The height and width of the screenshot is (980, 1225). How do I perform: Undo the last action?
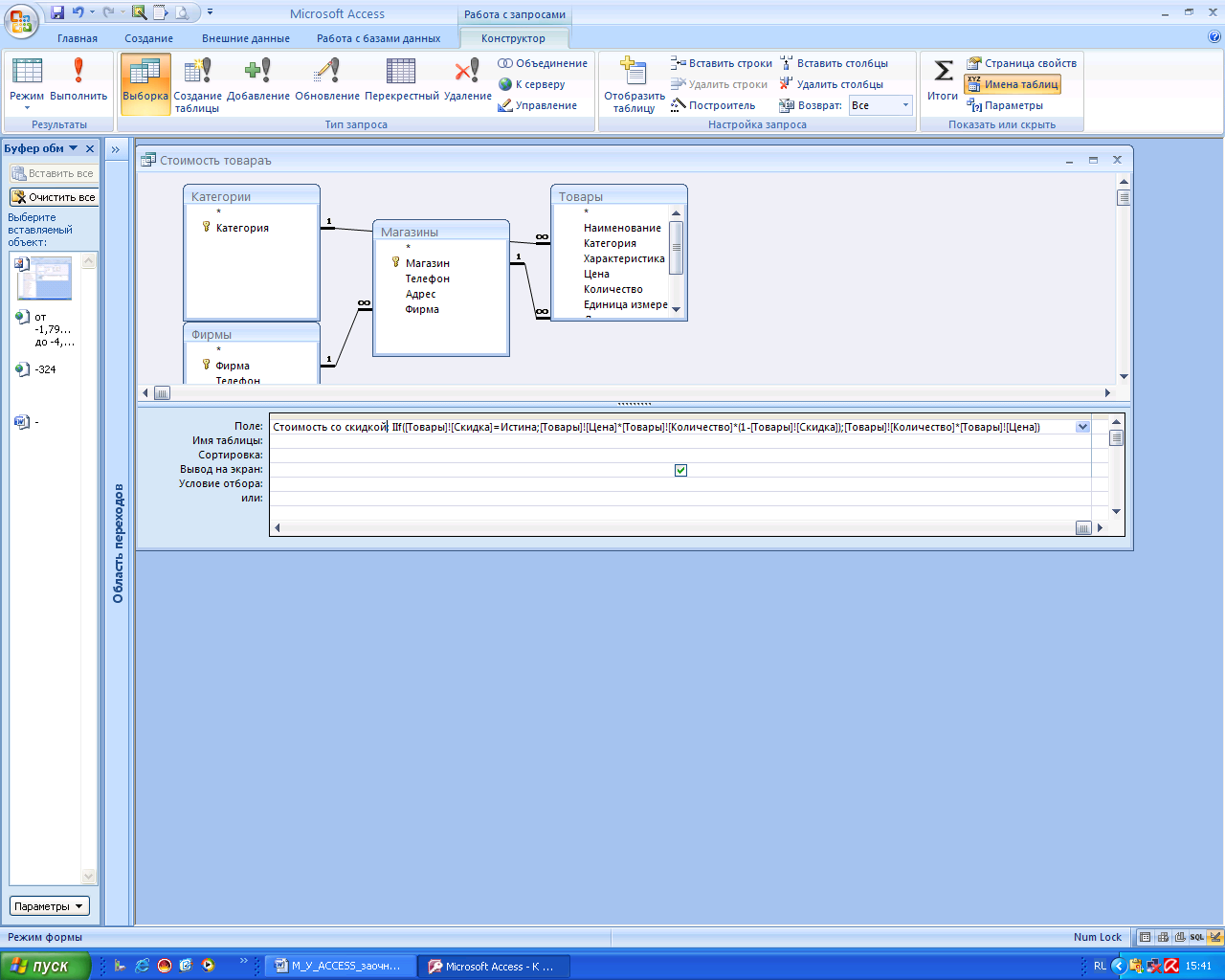(78, 13)
